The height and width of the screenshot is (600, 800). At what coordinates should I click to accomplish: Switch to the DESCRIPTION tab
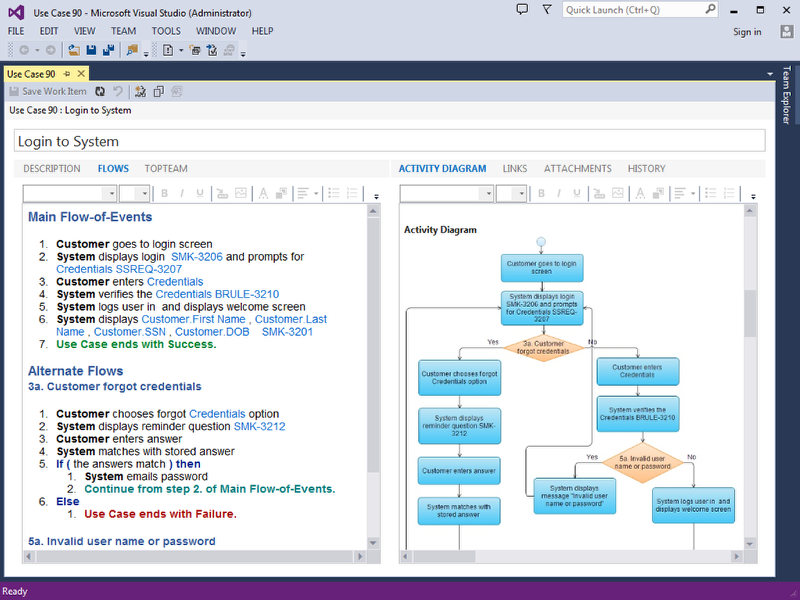(52, 169)
